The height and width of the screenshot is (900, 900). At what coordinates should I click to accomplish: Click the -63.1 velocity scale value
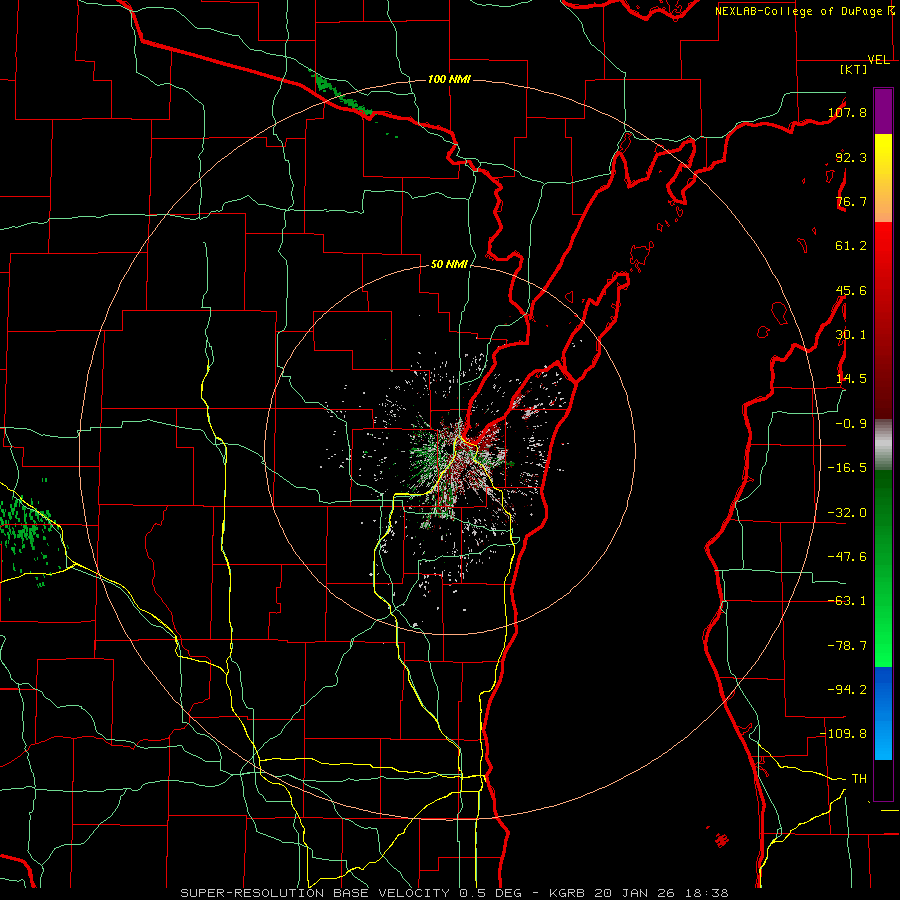coord(847,601)
